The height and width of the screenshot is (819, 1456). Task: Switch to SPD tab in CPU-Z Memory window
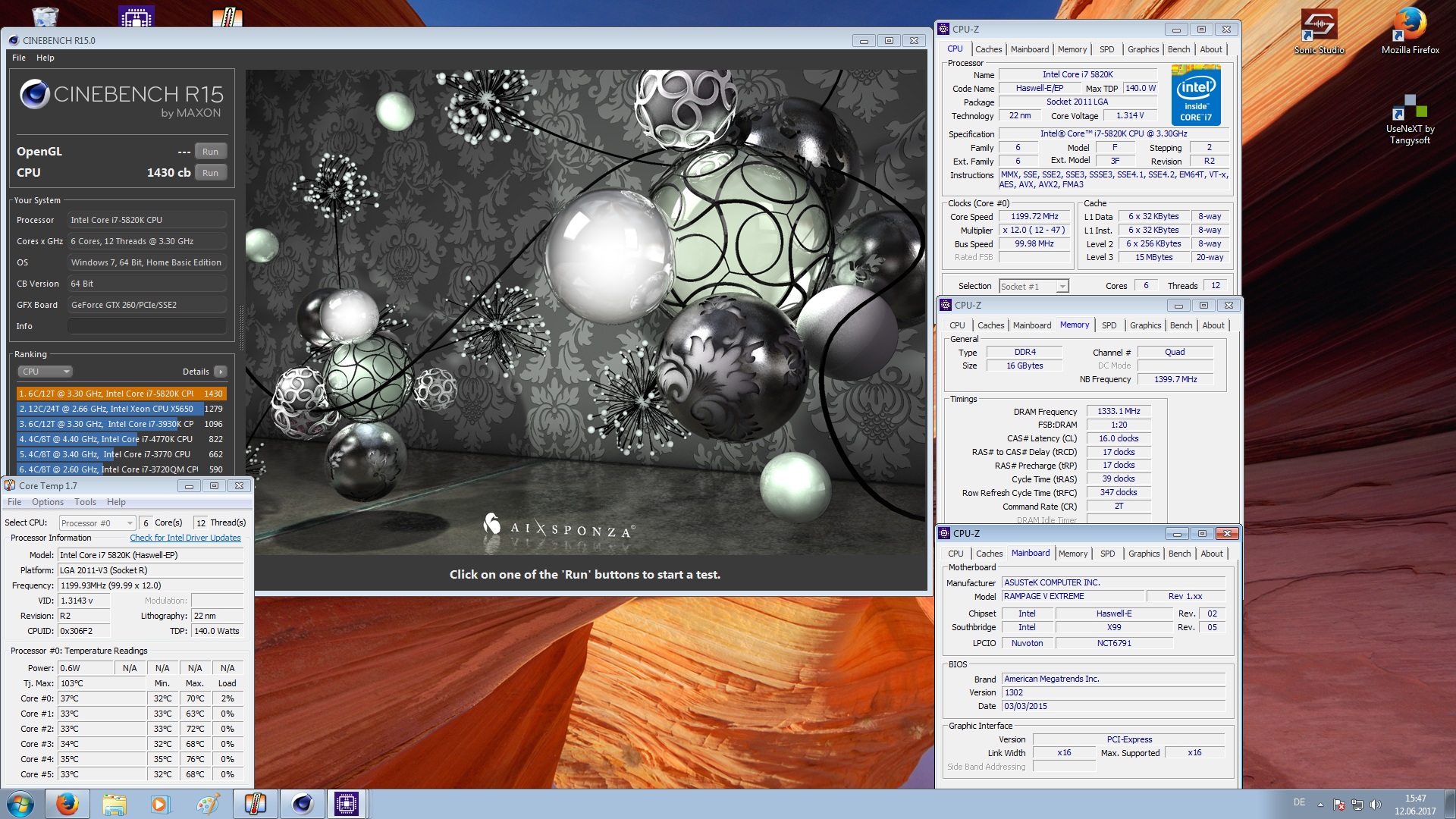(x=1109, y=325)
